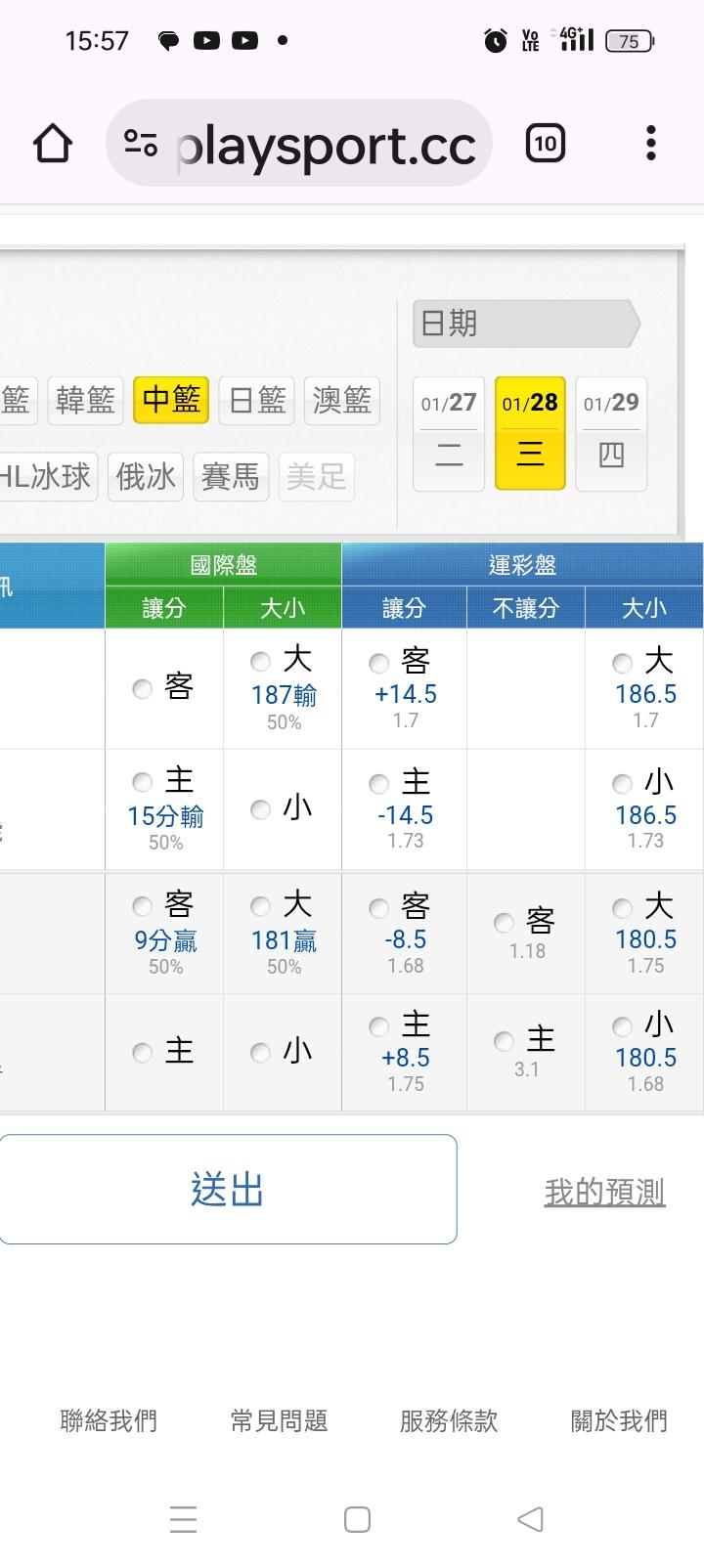Select international 小 radio in first game

click(x=261, y=809)
